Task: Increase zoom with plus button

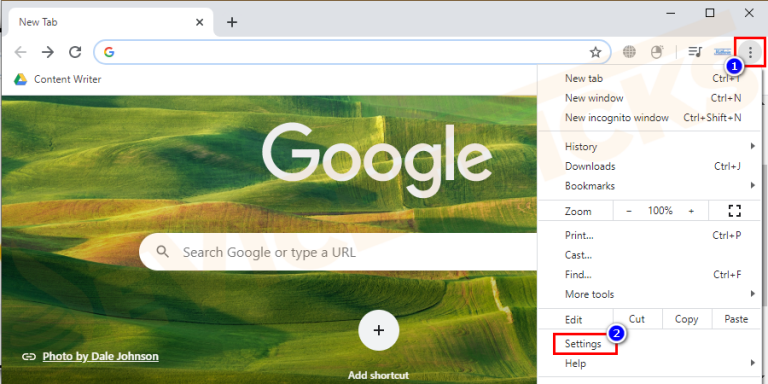Action: 691,211
